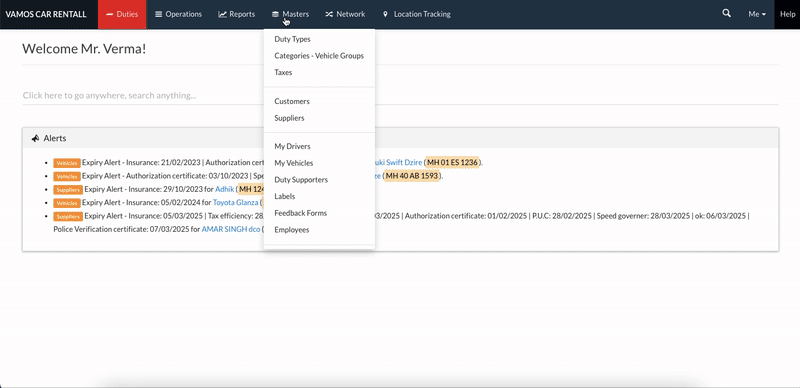Click the Reports chart icon
This screenshot has width=800, height=388.
tap(222, 14)
